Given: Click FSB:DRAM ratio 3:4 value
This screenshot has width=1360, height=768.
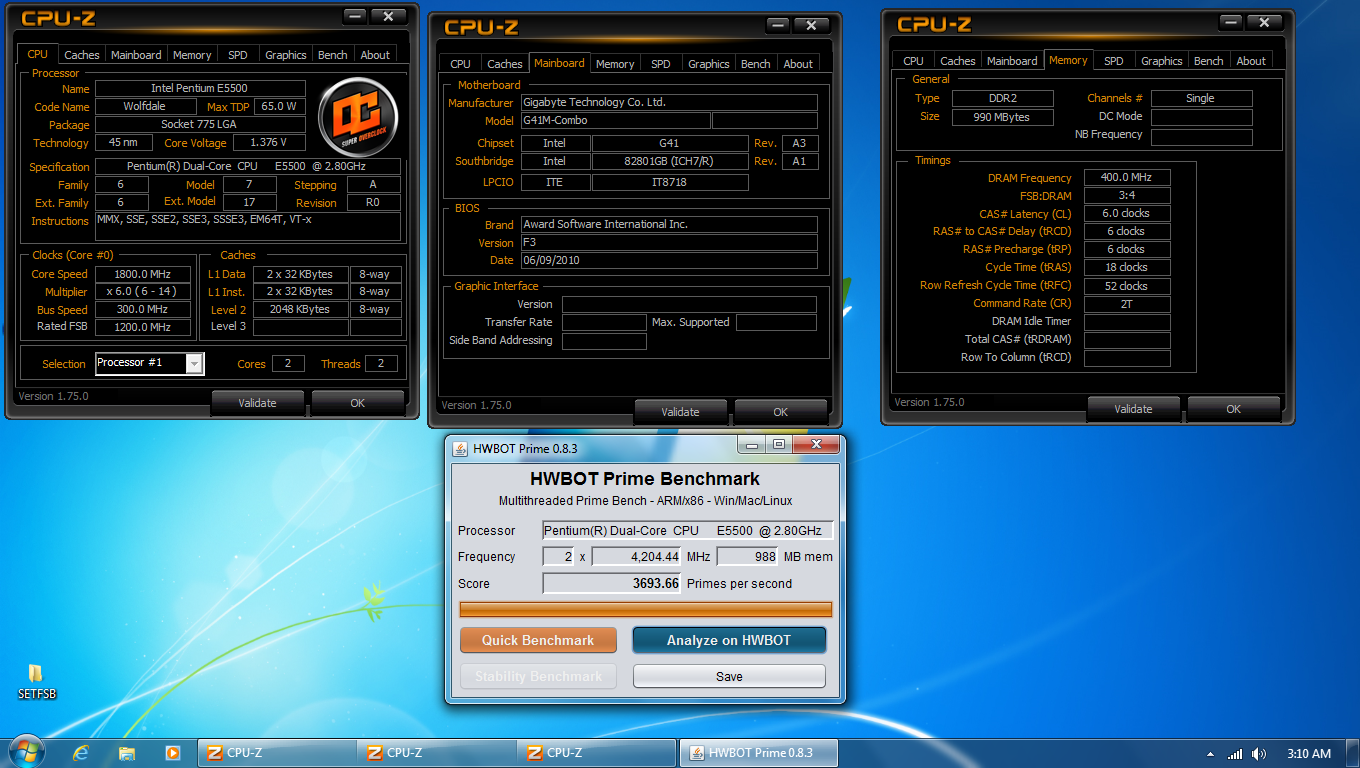Looking at the screenshot, I should coord(1127,195).
